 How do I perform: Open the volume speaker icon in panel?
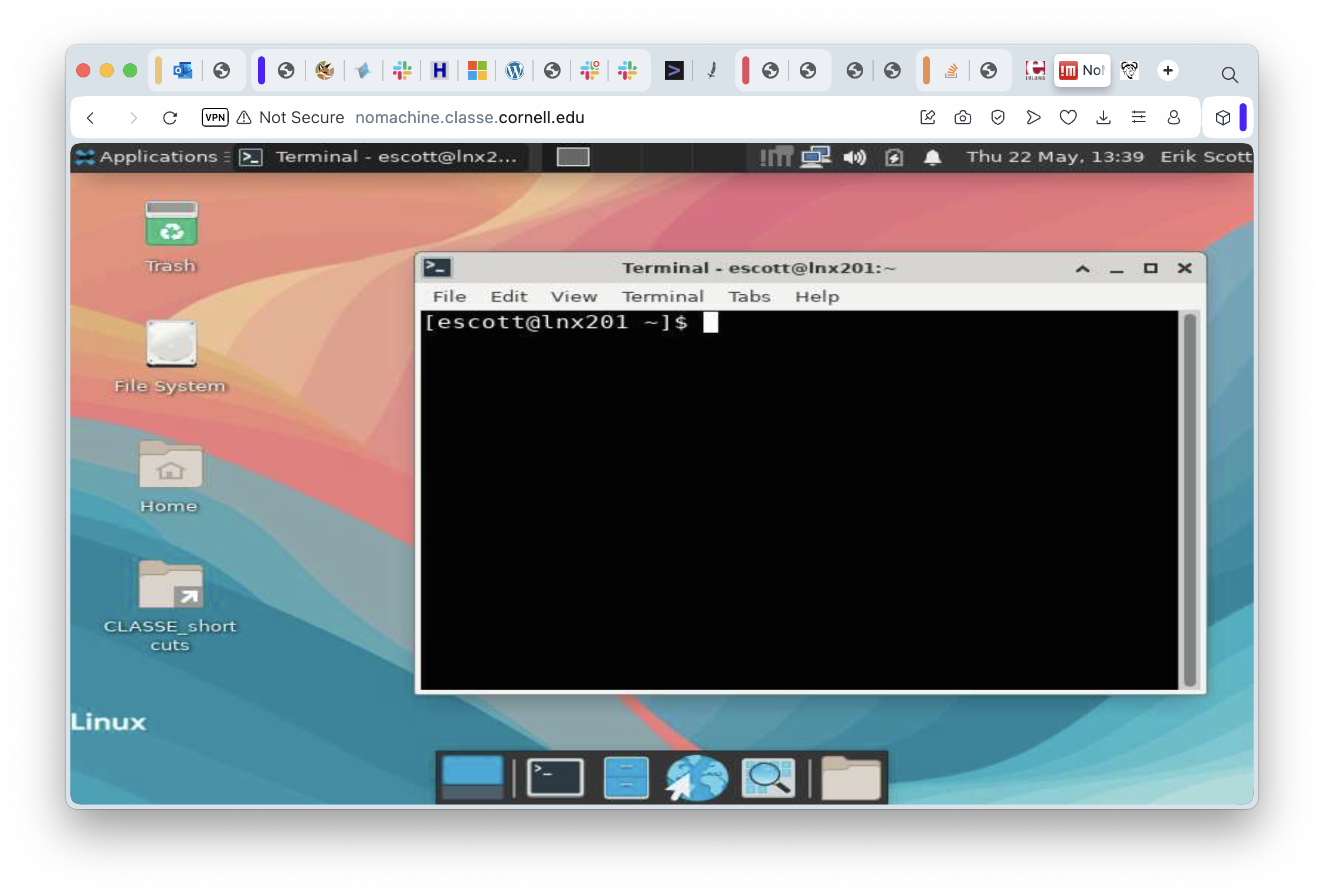pos(854,157)
